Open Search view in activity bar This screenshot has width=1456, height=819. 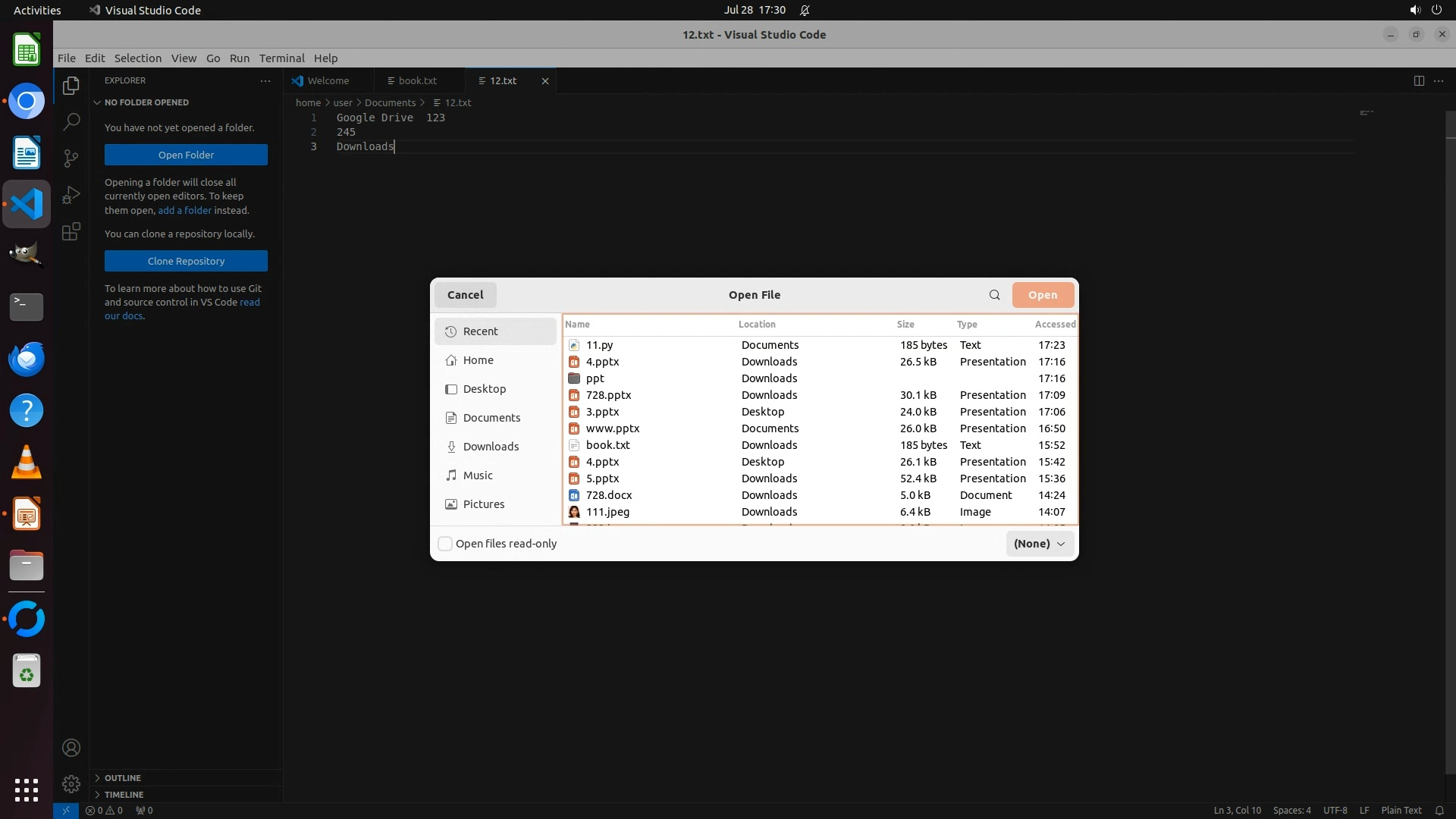click(71, 121)
